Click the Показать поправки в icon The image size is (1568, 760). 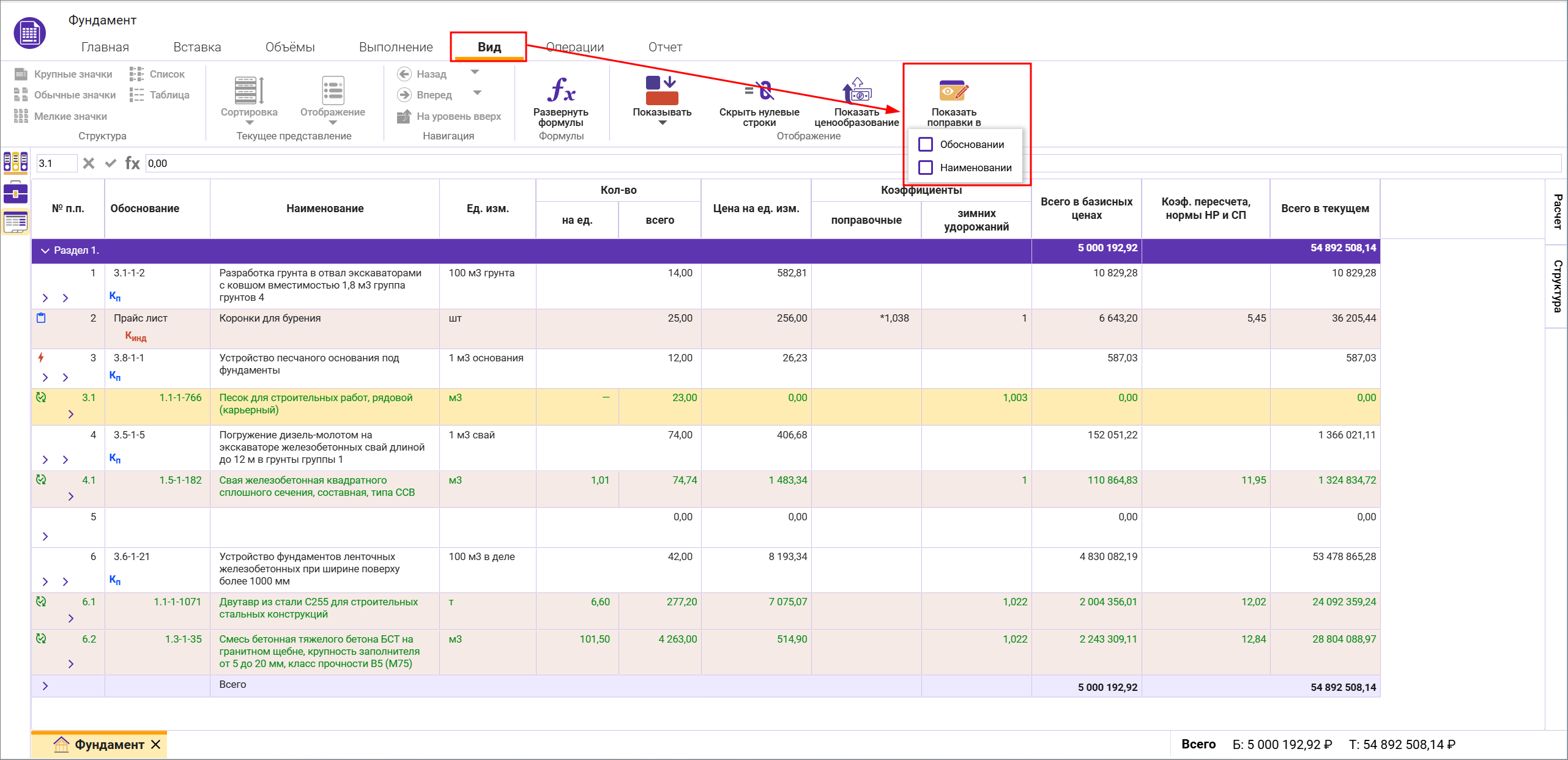[953, 90]
